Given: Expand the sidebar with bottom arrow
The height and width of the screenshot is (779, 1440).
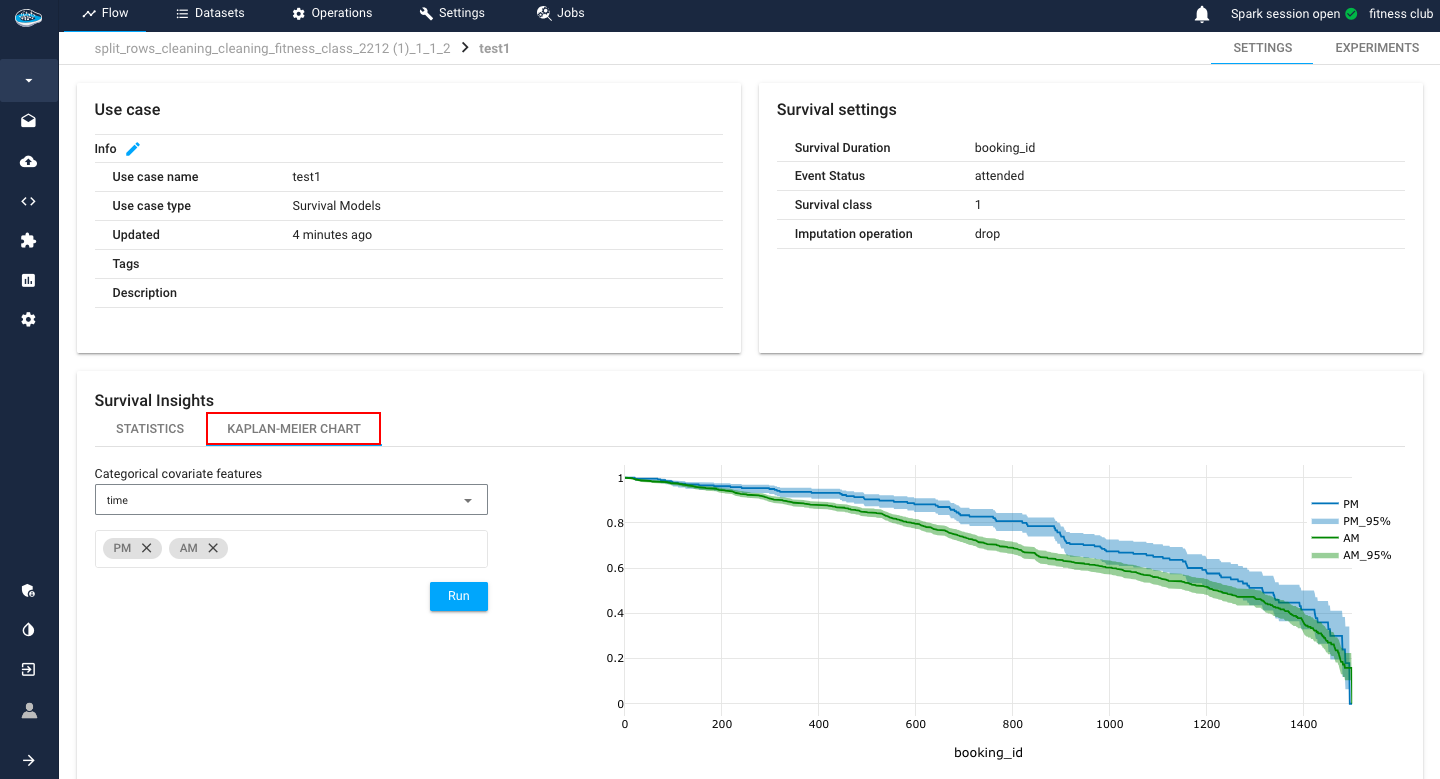Looking at the screenshot, I should pos(29,760).
